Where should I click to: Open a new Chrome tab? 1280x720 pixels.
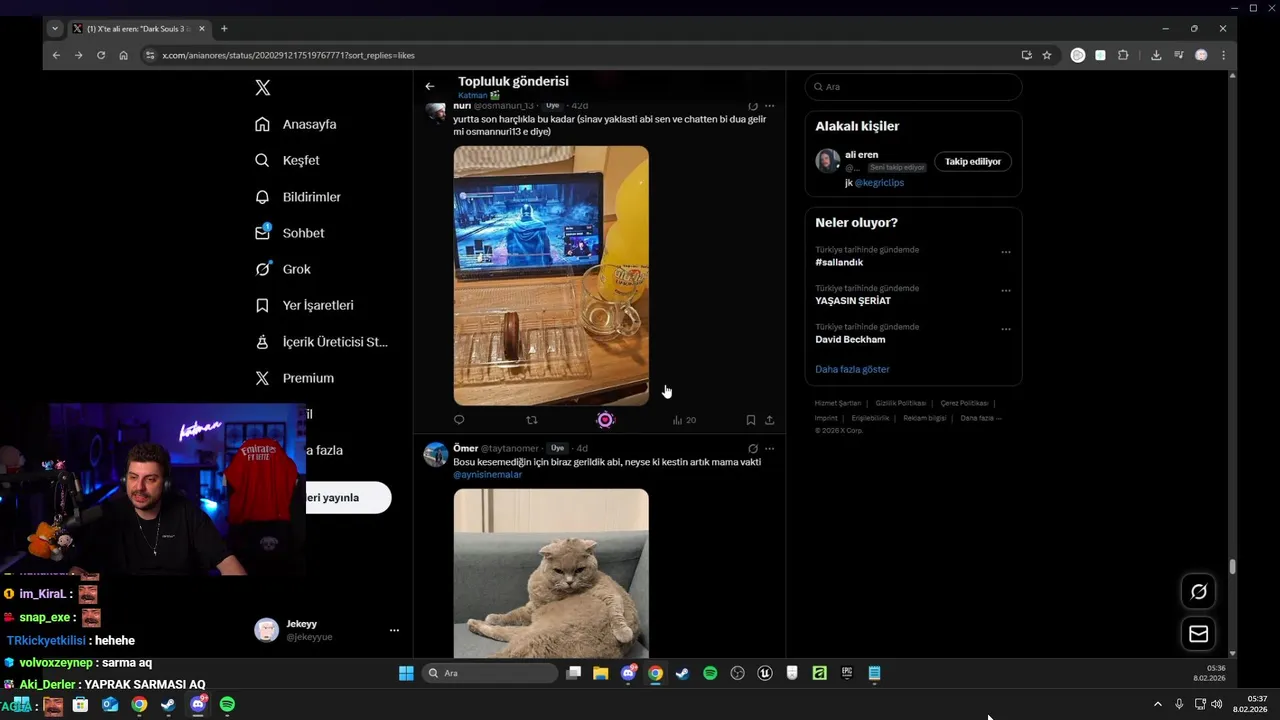pyautogui.click(x=224, y=29)
